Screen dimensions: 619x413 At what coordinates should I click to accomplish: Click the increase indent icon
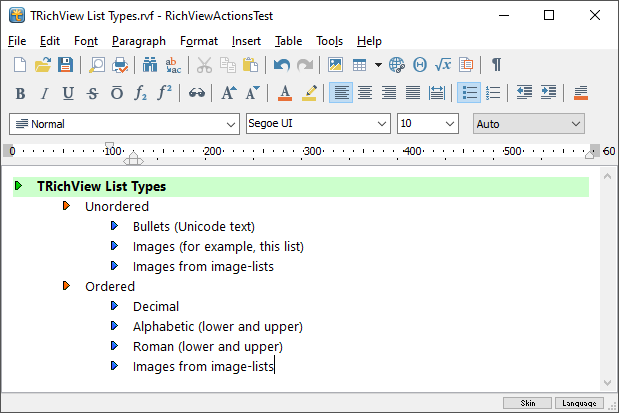coord(547,93)
